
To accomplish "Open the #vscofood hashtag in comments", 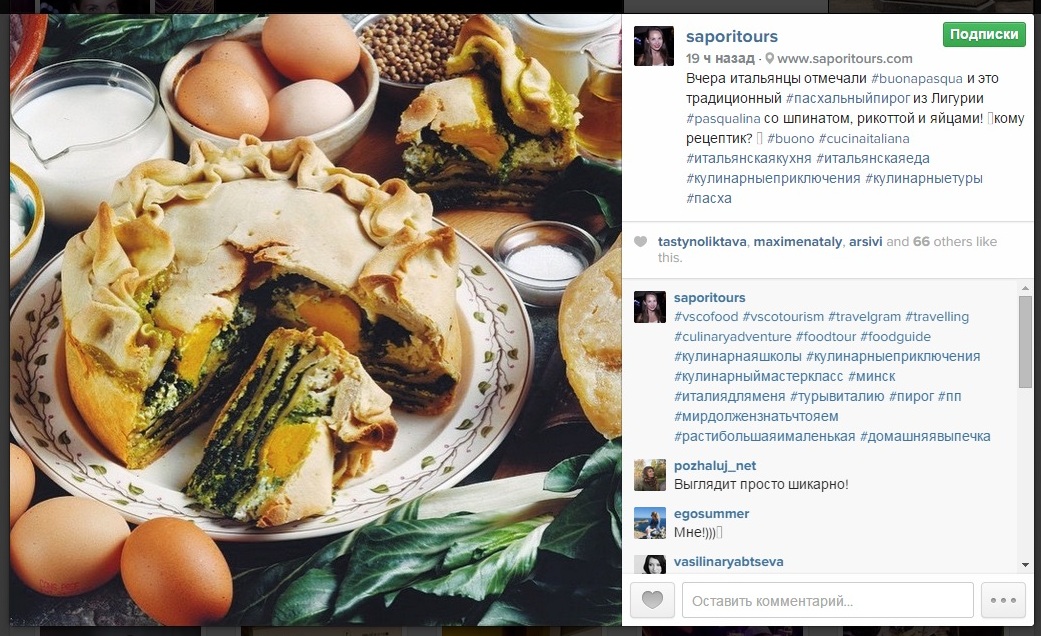I will tap(706, 317).
